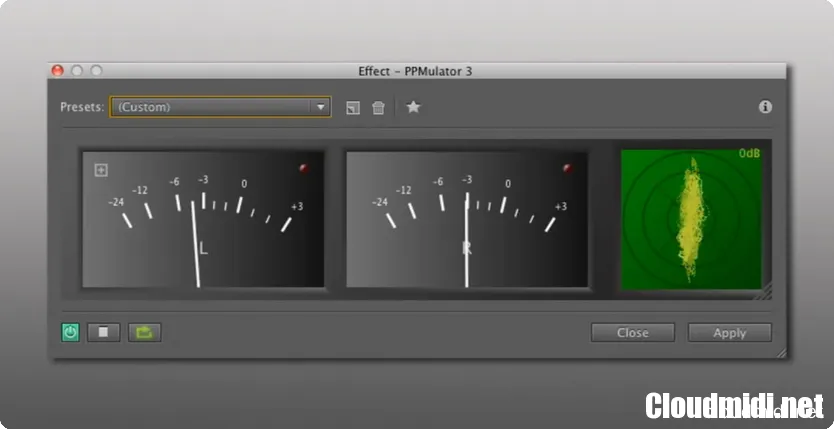Screen dimensions: 834x429
Task: Click the (Custom) preset combo box
Action: (210, 107)
